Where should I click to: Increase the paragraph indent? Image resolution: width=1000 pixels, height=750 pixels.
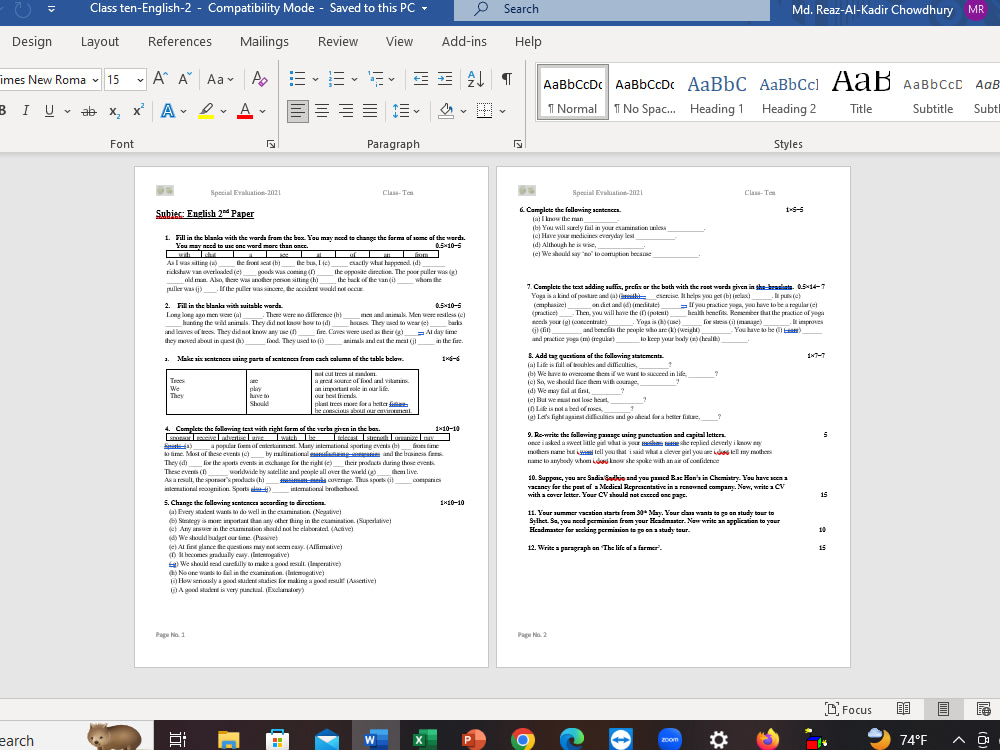point(445,78)
